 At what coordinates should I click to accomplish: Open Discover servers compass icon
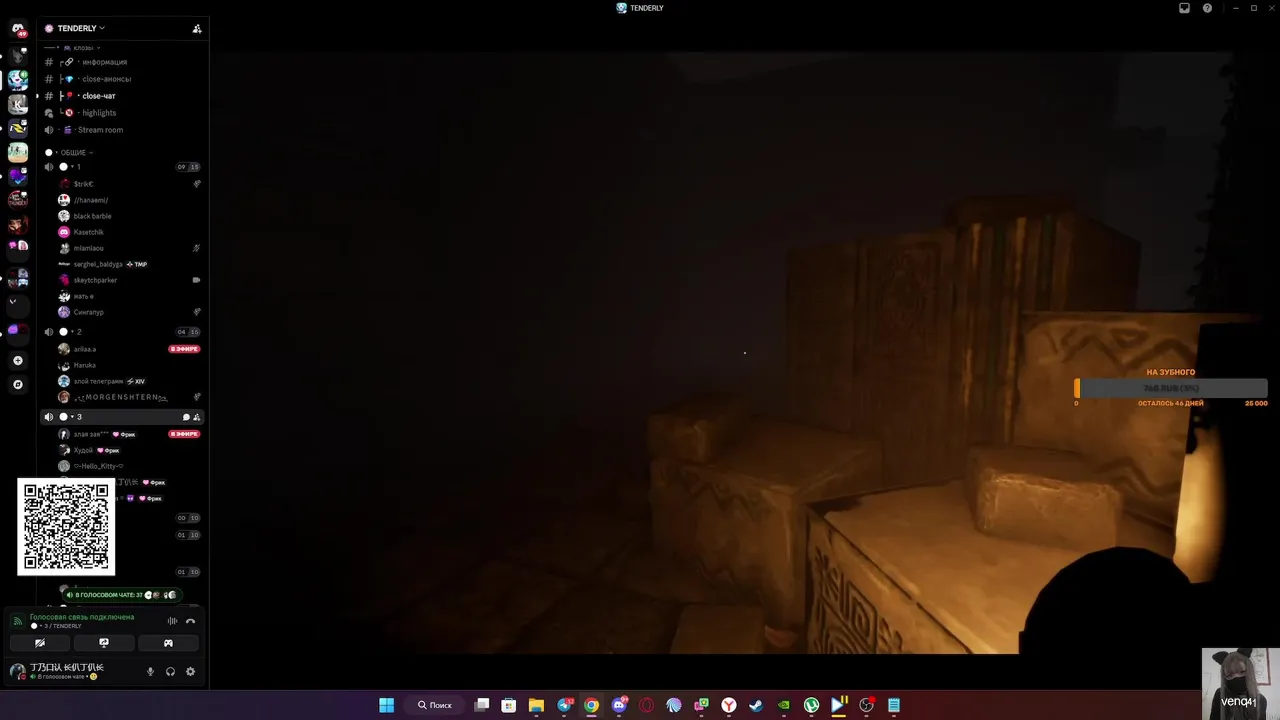tap(18, 385)
